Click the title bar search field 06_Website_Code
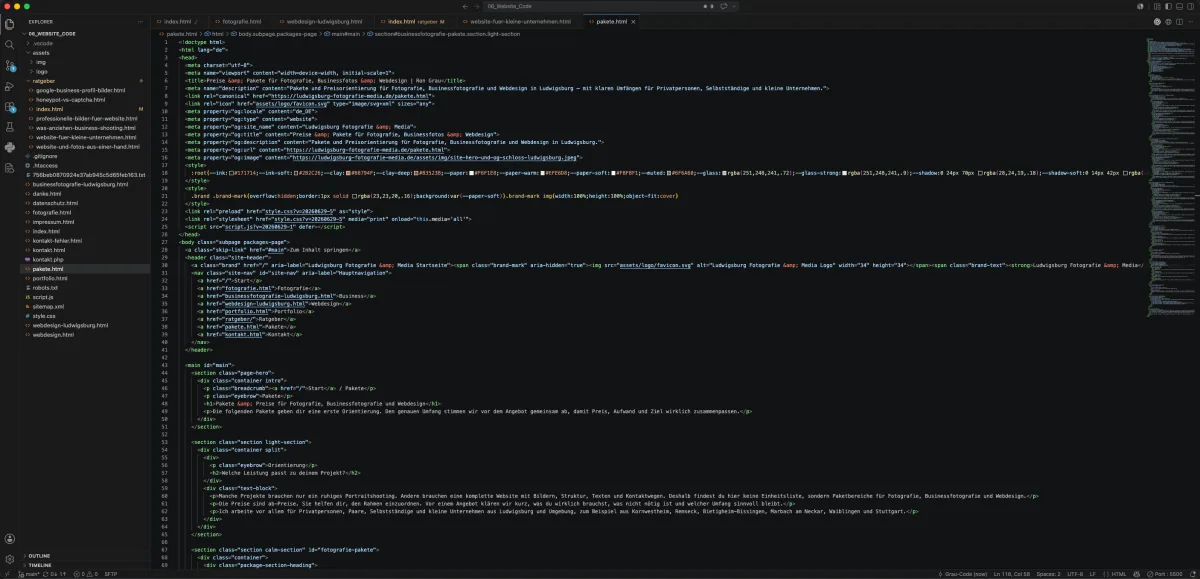 (x=610, y=6)
